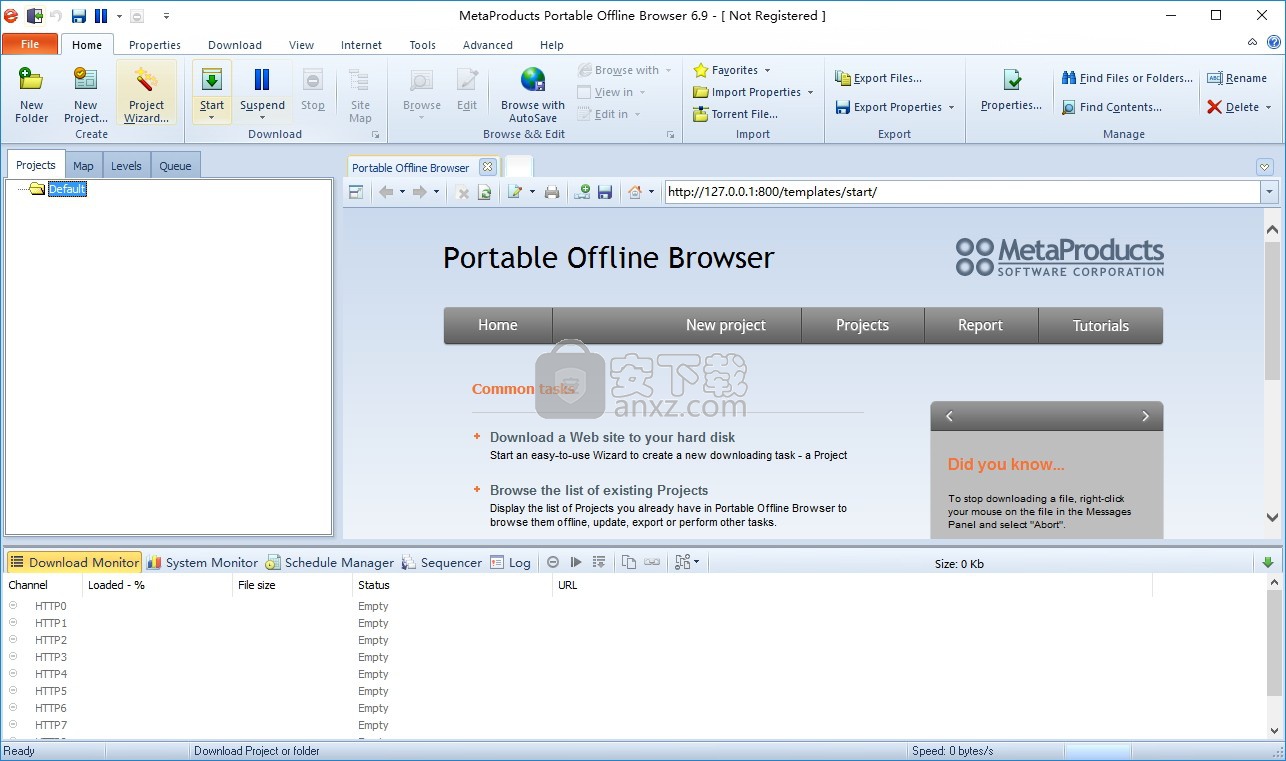Open Torrent File import

point(735,114)
